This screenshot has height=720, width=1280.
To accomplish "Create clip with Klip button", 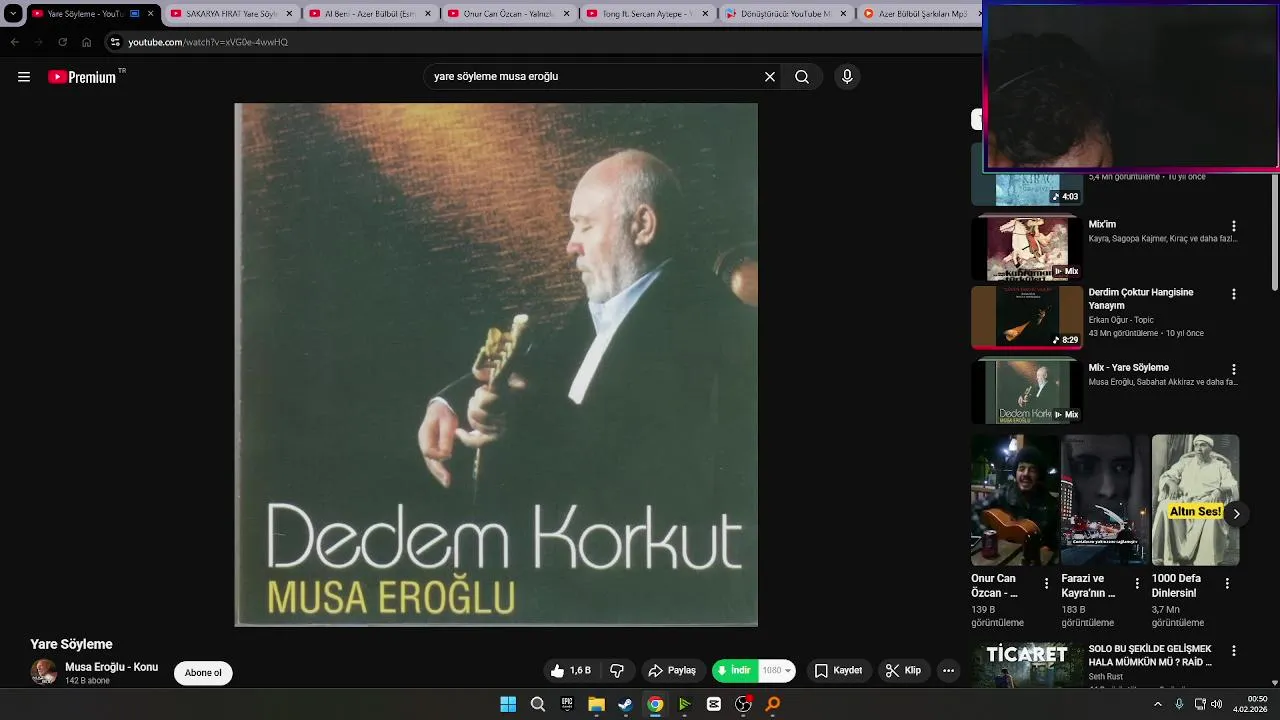I will pos(904,671).
